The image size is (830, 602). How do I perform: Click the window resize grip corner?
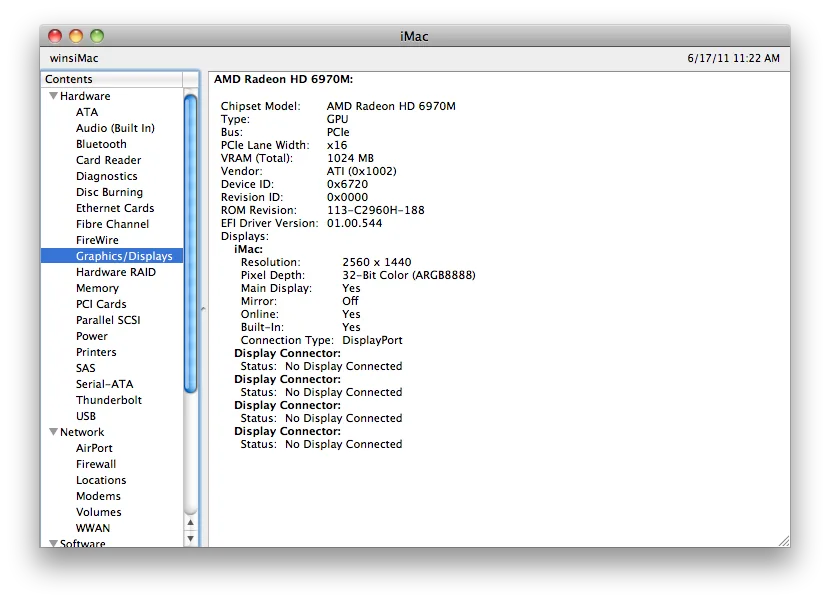click(782, 539)
